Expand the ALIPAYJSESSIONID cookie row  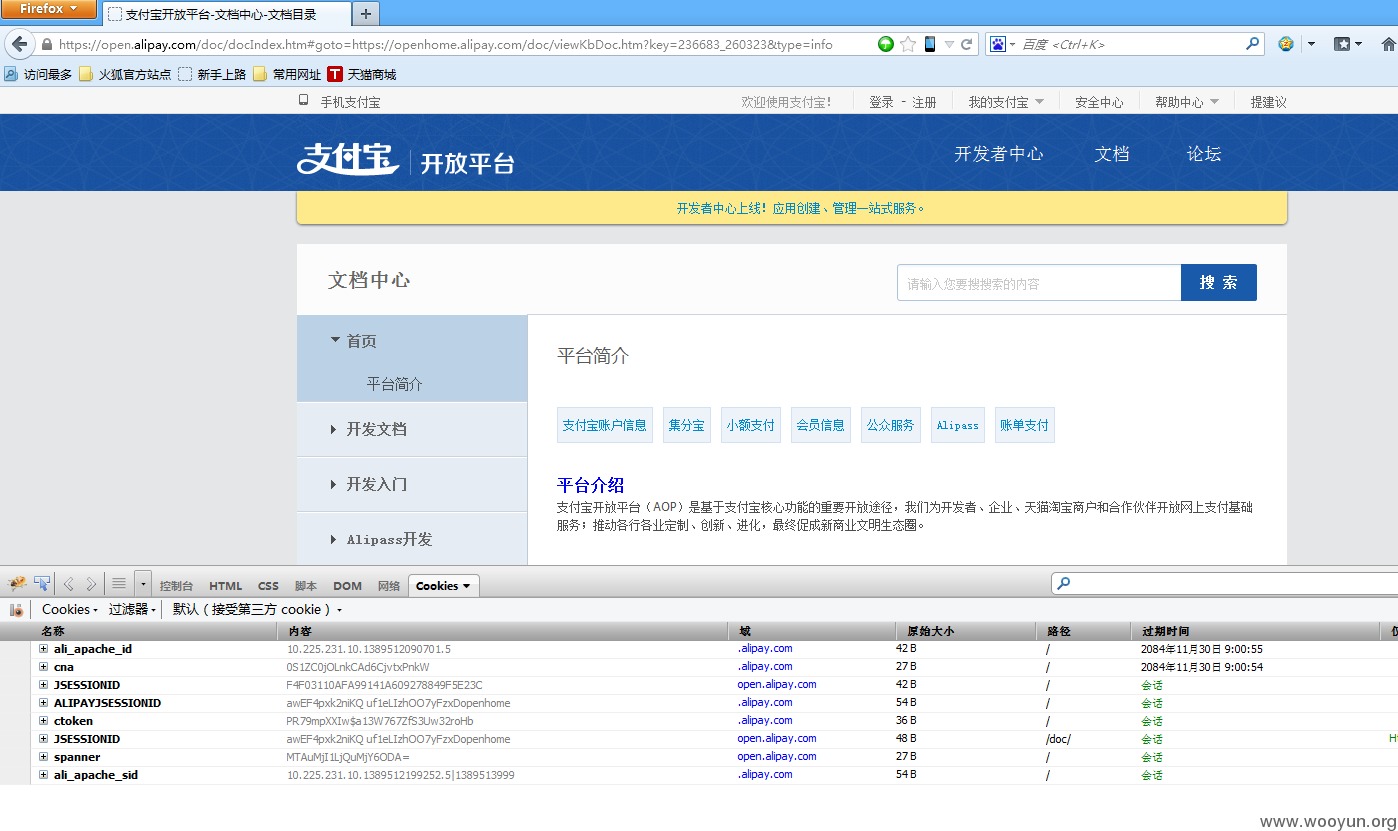(43, 703)
